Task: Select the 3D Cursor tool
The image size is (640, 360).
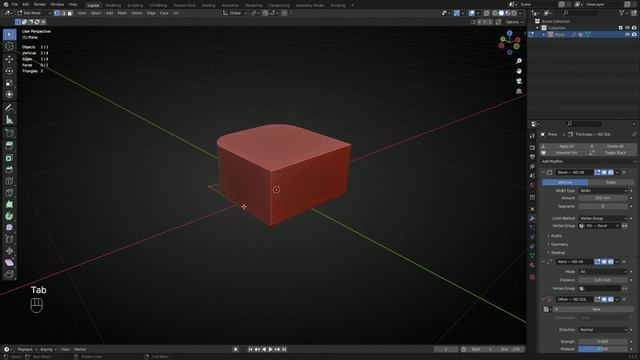Action: coord(9,46)
